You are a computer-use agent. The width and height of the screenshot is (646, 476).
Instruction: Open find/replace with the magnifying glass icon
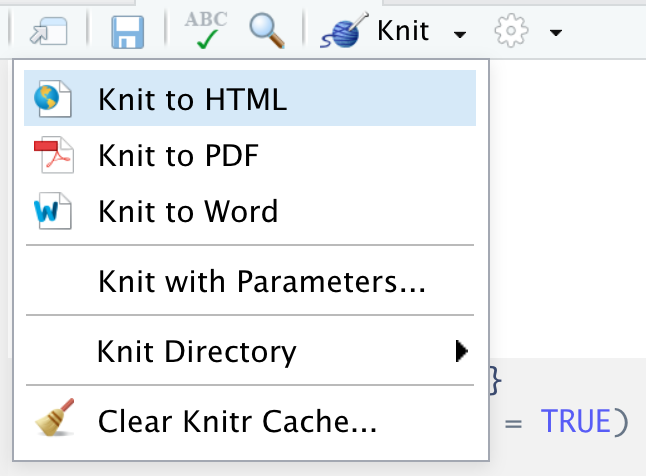267,31
